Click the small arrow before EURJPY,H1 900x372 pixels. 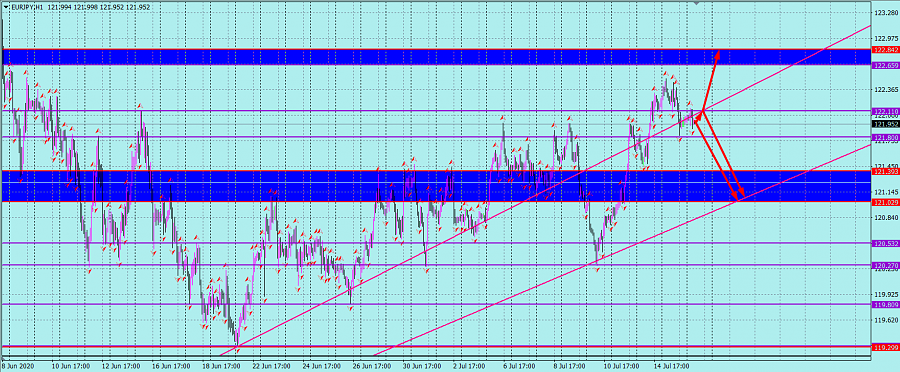pos(6,7)
